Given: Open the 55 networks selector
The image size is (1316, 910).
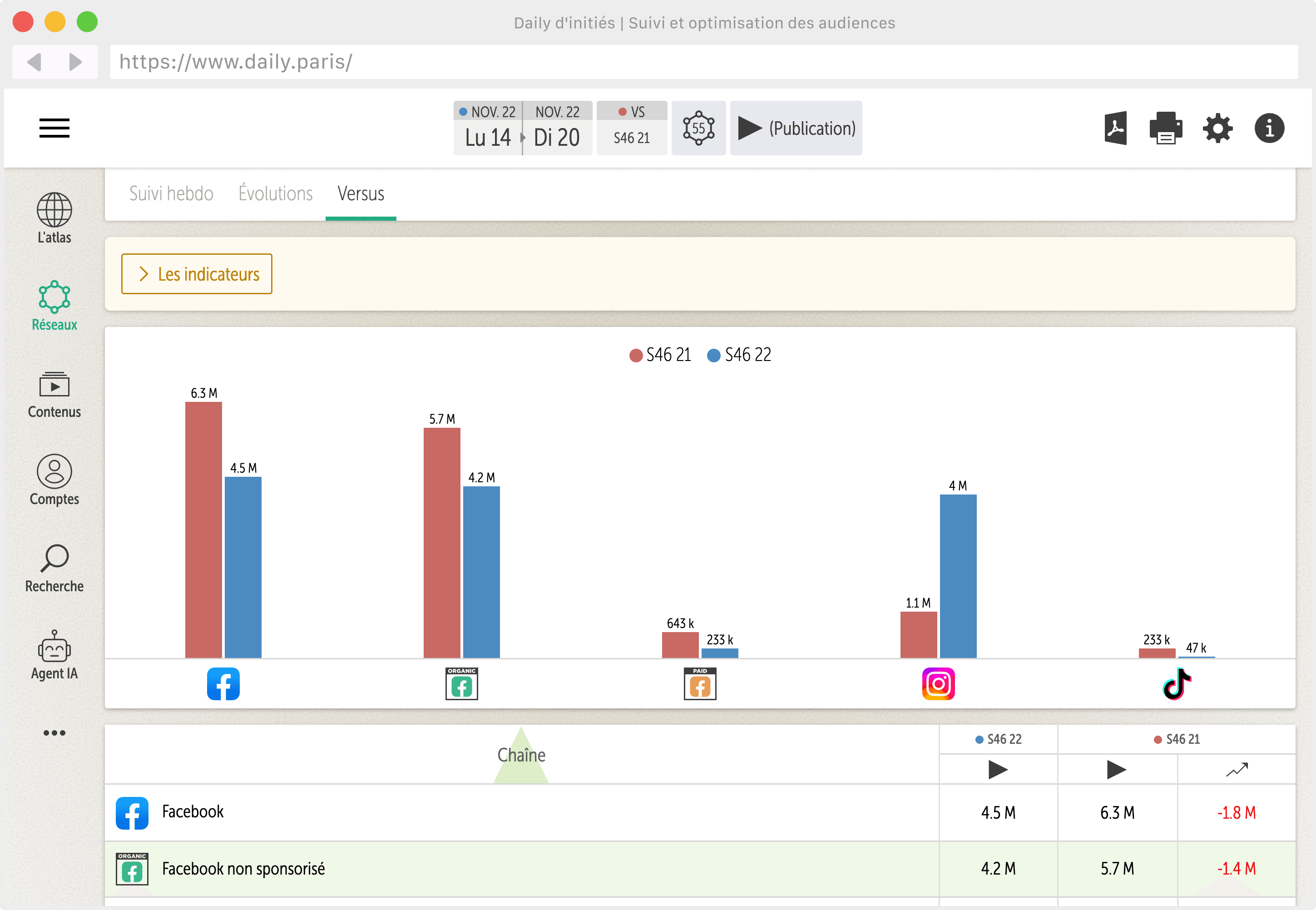Looking at the screenshot, I should click(x=698, y=129).
